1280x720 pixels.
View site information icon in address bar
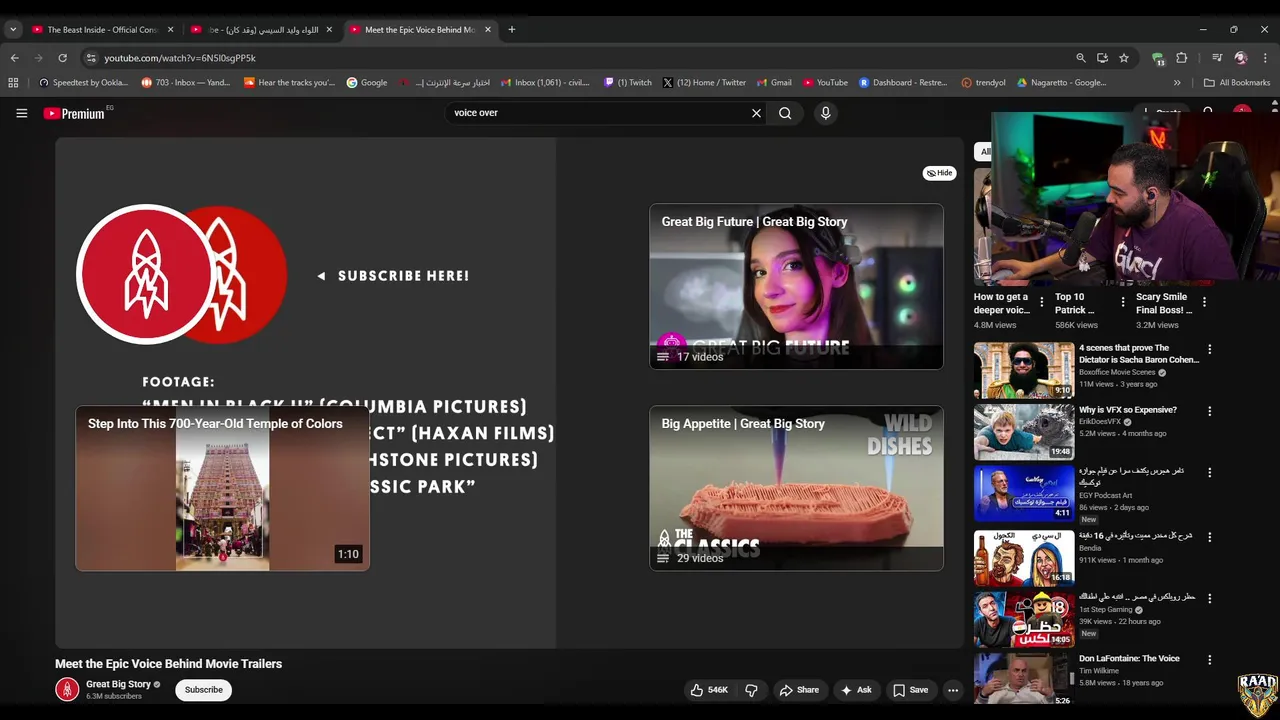[x=91, y=58]
